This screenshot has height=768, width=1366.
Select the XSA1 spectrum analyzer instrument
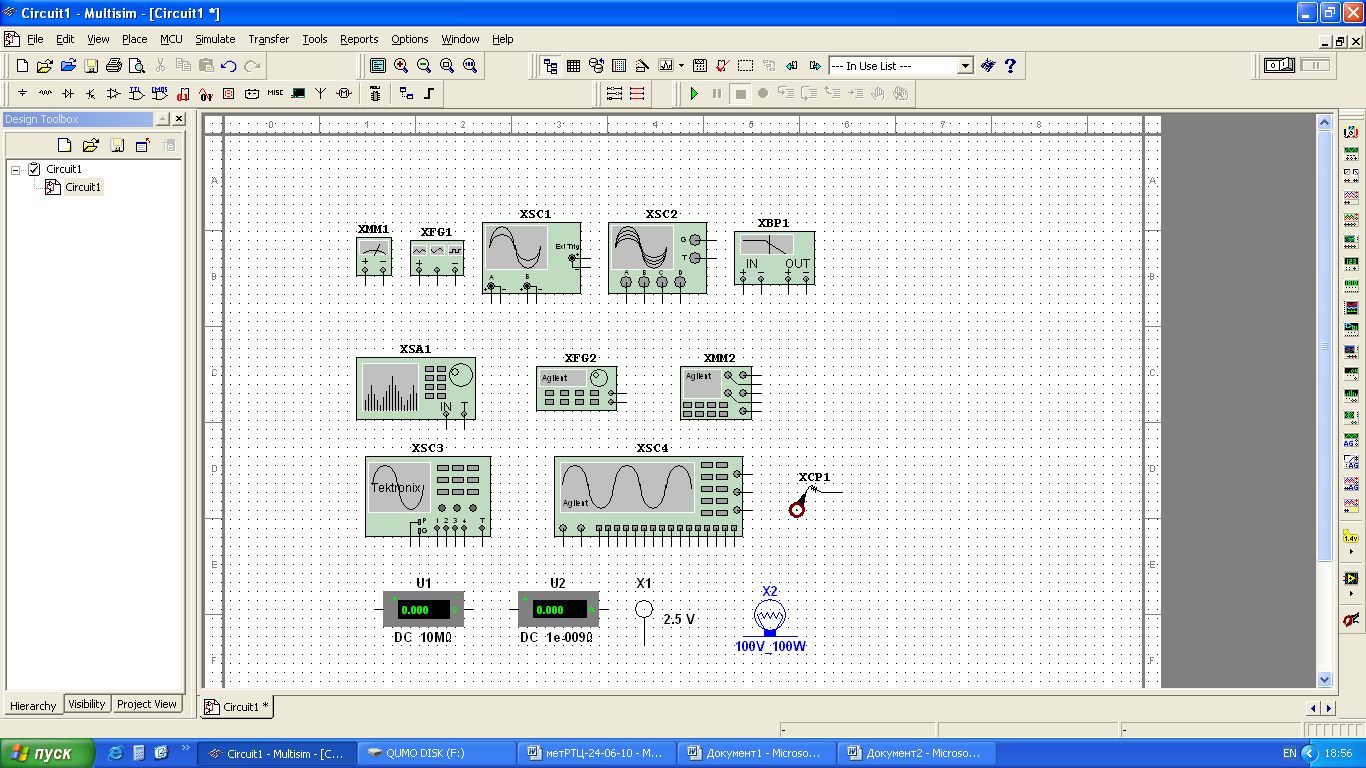pos(416,387)
